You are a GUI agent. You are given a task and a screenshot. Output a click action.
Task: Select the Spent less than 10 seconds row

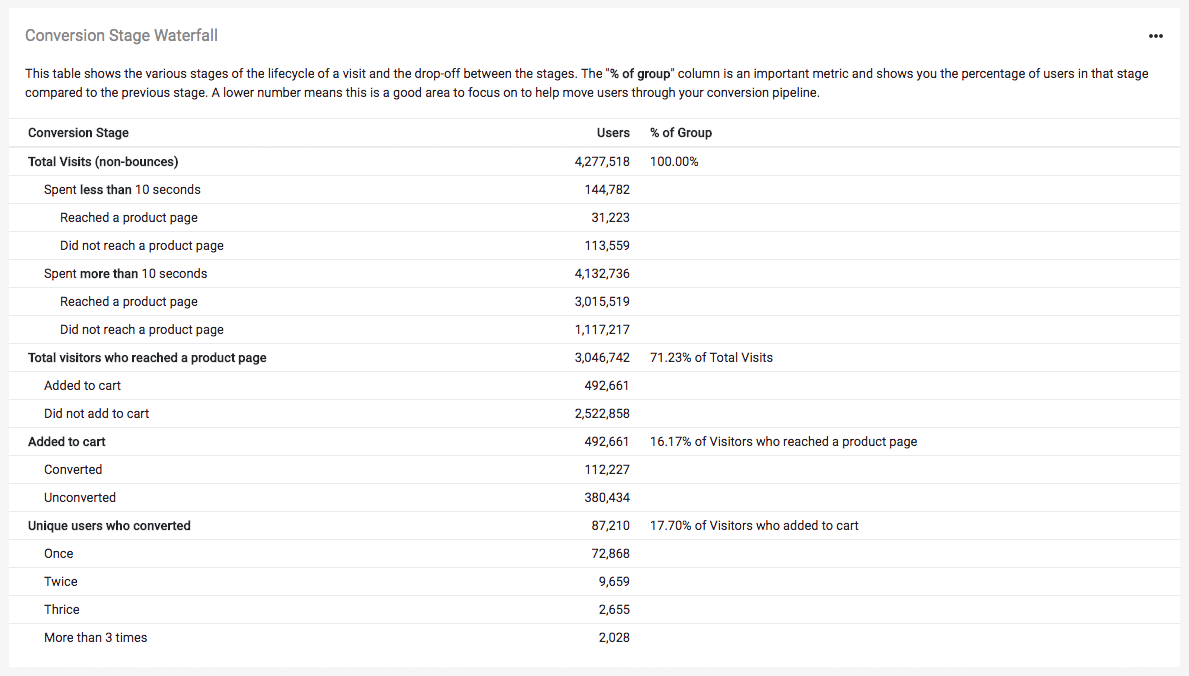click(122, 189)
